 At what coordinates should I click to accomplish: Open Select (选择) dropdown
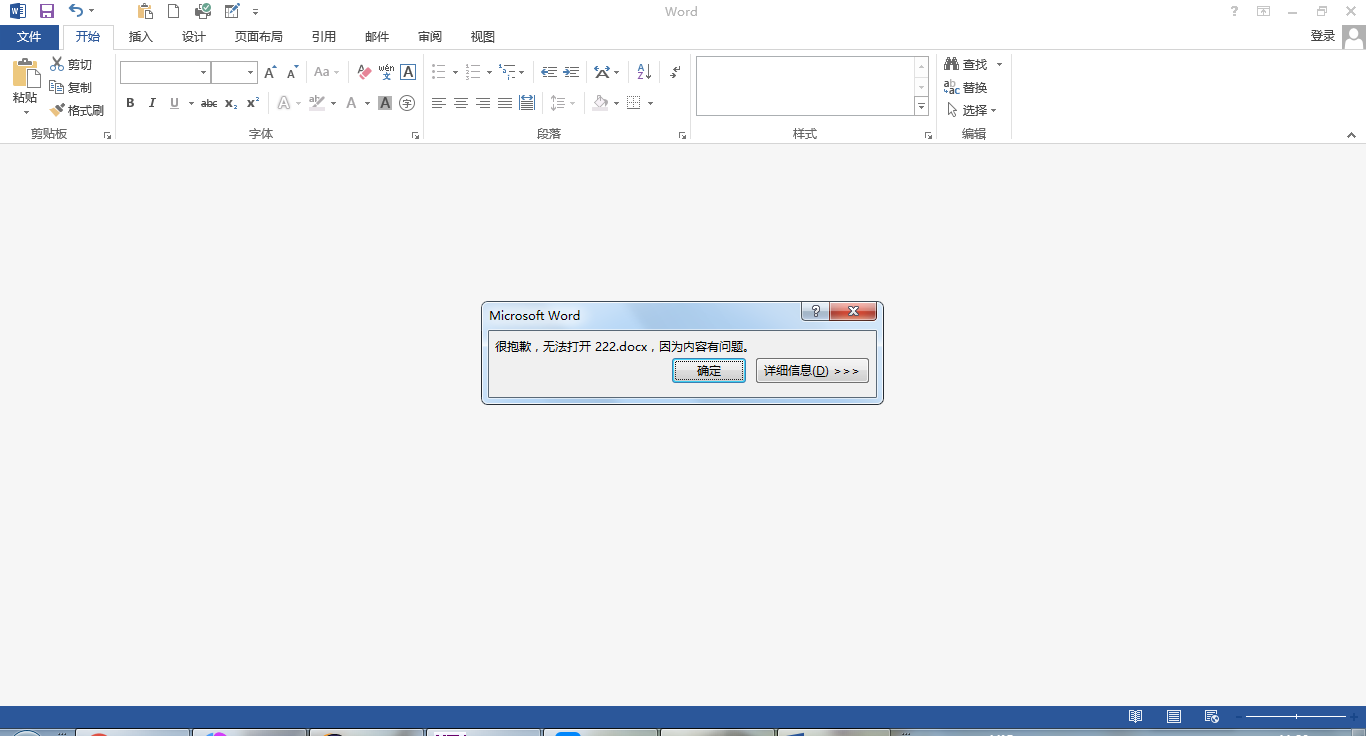click(x=971, y=110)
